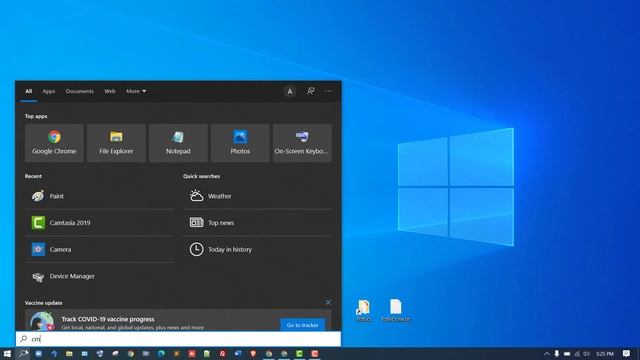Image resolution: width=640 pixels, height=360 pixels.
Task: Open the Action Center notification icon
Action: click(627, 353)
